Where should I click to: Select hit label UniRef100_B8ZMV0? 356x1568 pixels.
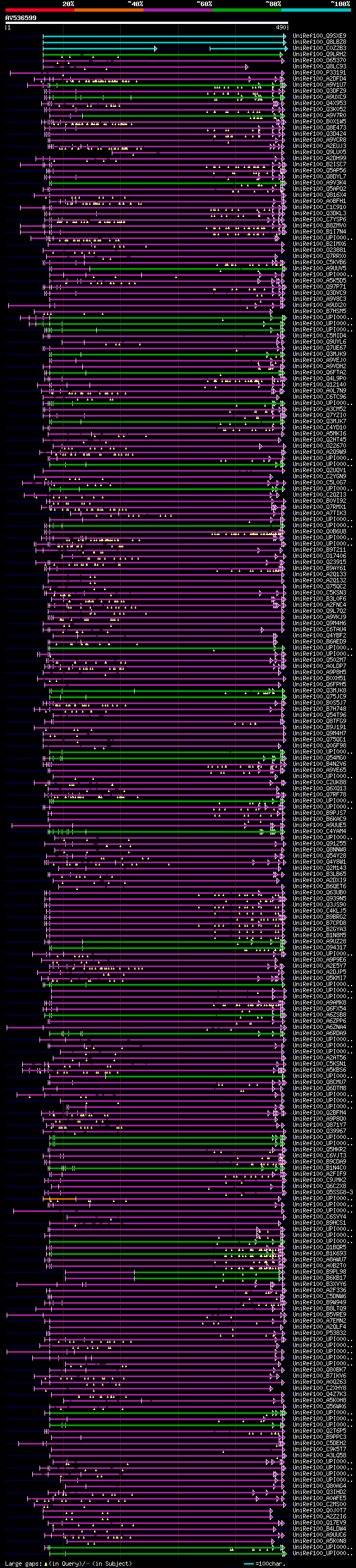pos(319,225)
